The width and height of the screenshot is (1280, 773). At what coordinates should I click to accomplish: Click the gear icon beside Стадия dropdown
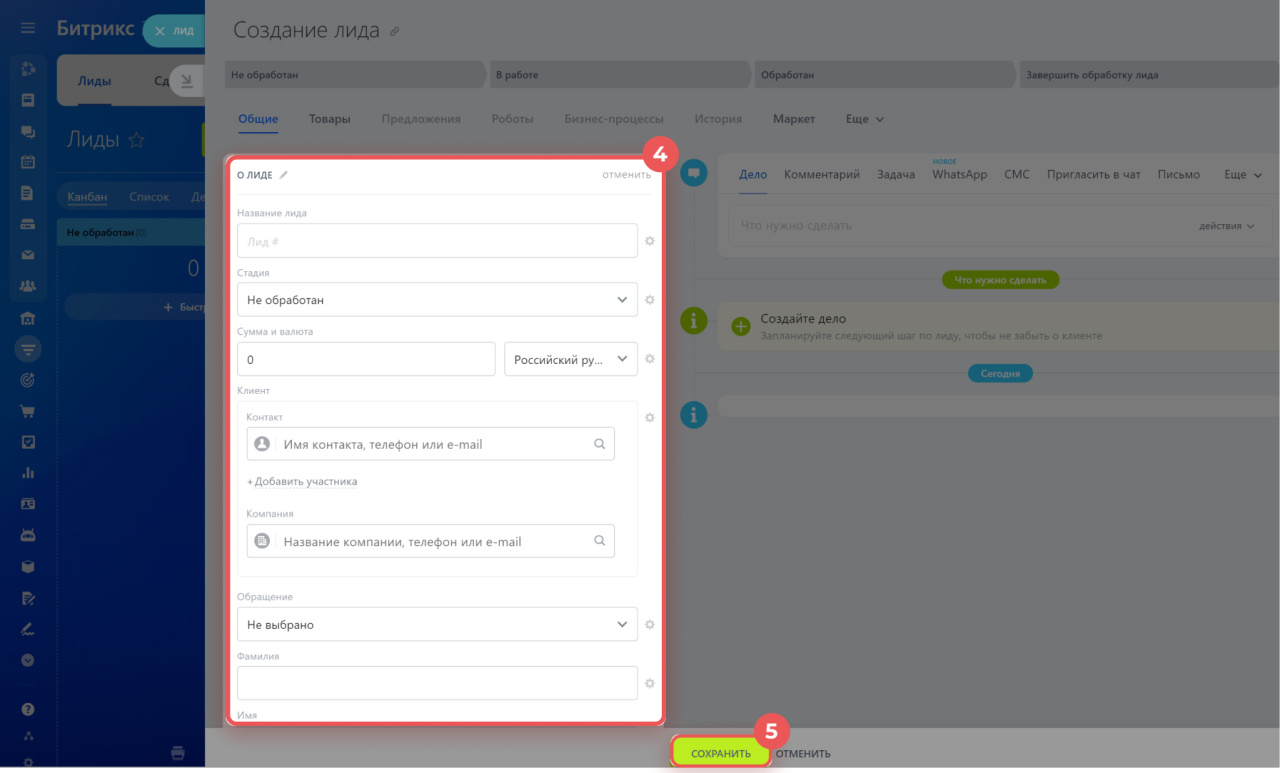click(x=649, y=300)
